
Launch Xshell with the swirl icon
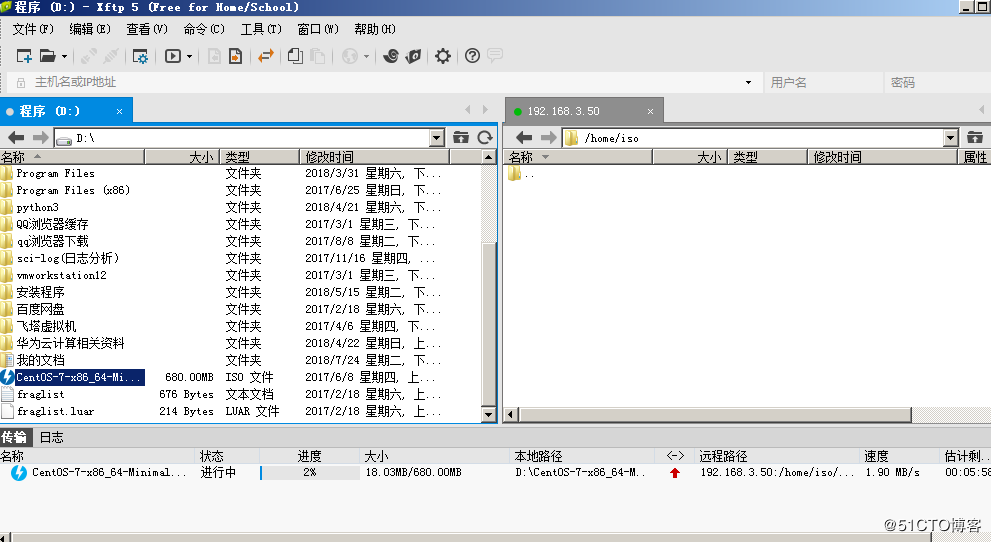(391, 56)
